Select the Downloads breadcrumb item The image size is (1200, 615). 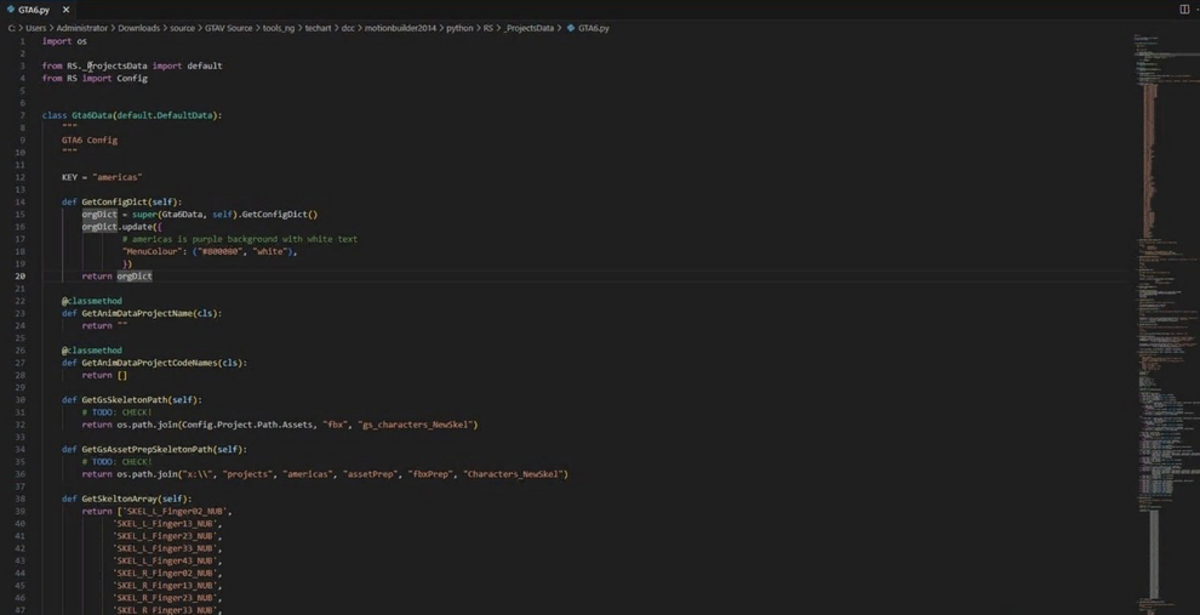(x=135, y=28)
